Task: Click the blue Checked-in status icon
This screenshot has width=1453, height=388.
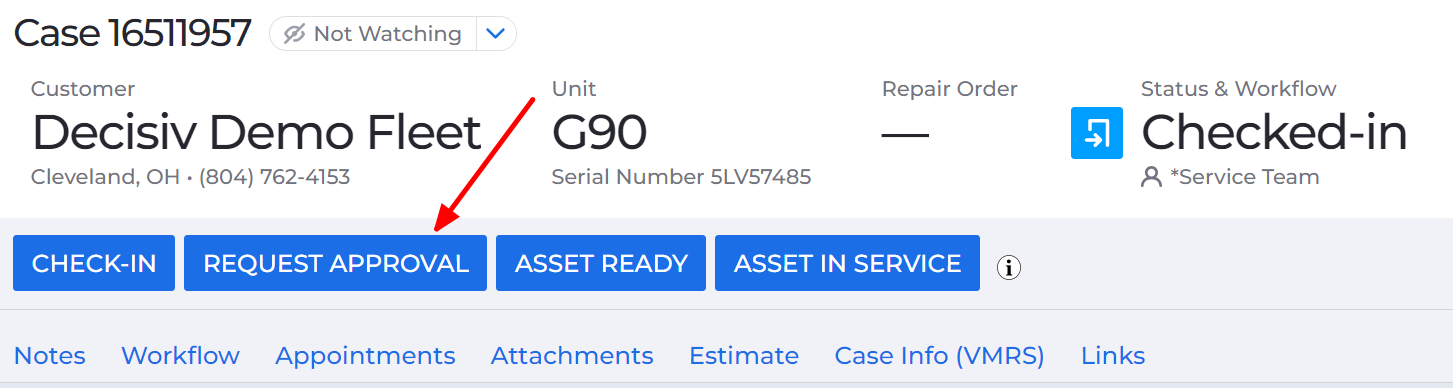Action: [1096, 133]
